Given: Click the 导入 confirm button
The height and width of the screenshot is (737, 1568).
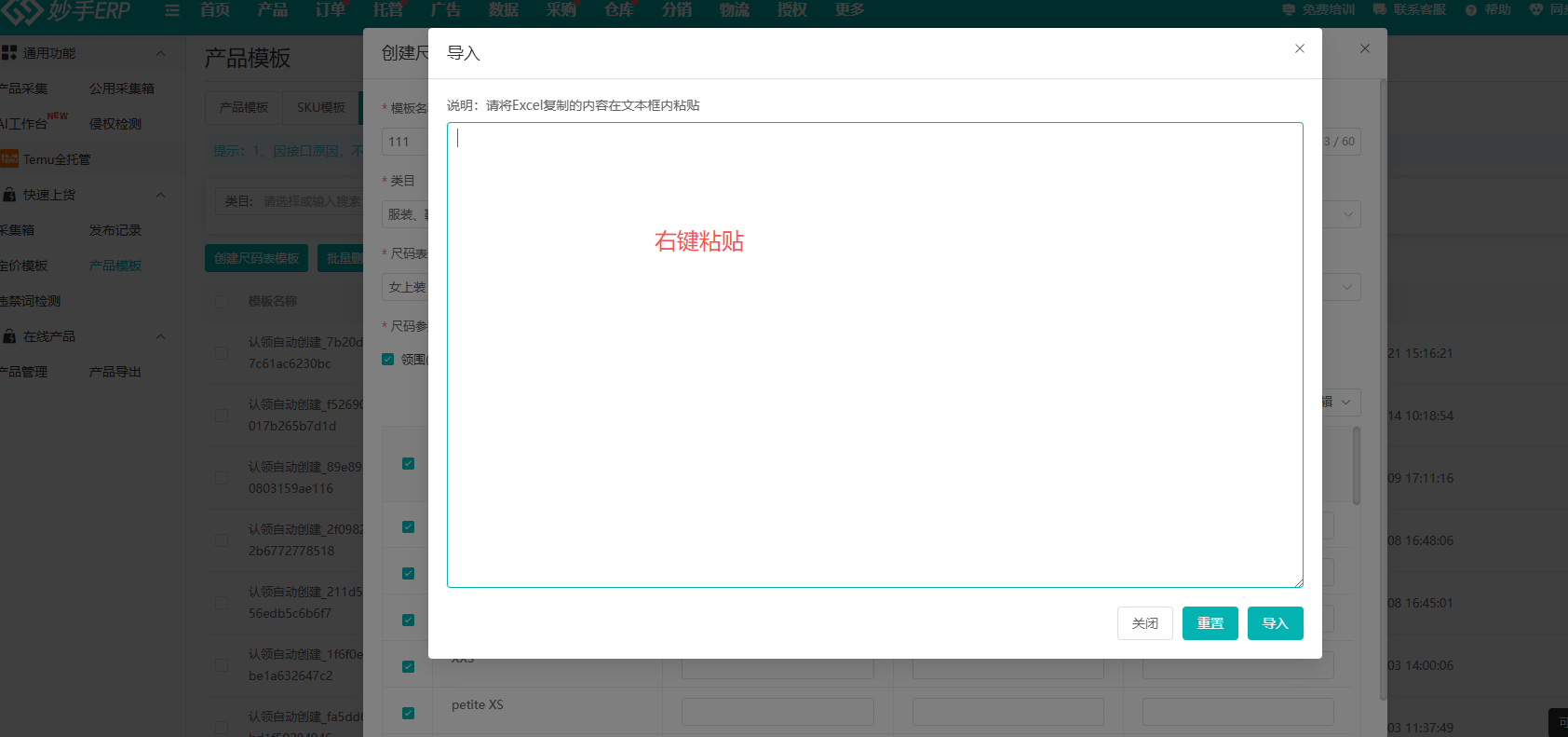Looking at the screenshot, I should [1275, 623].
